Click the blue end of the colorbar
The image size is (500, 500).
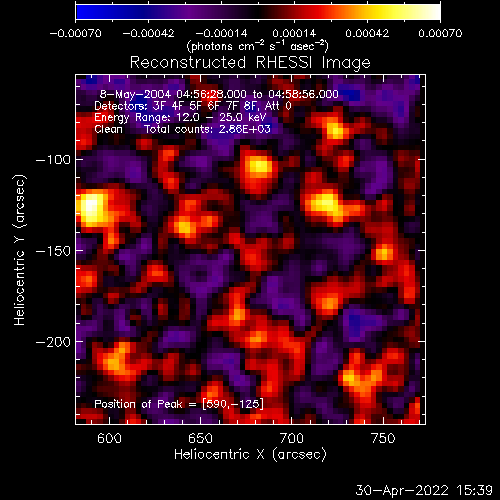point(83,12)
